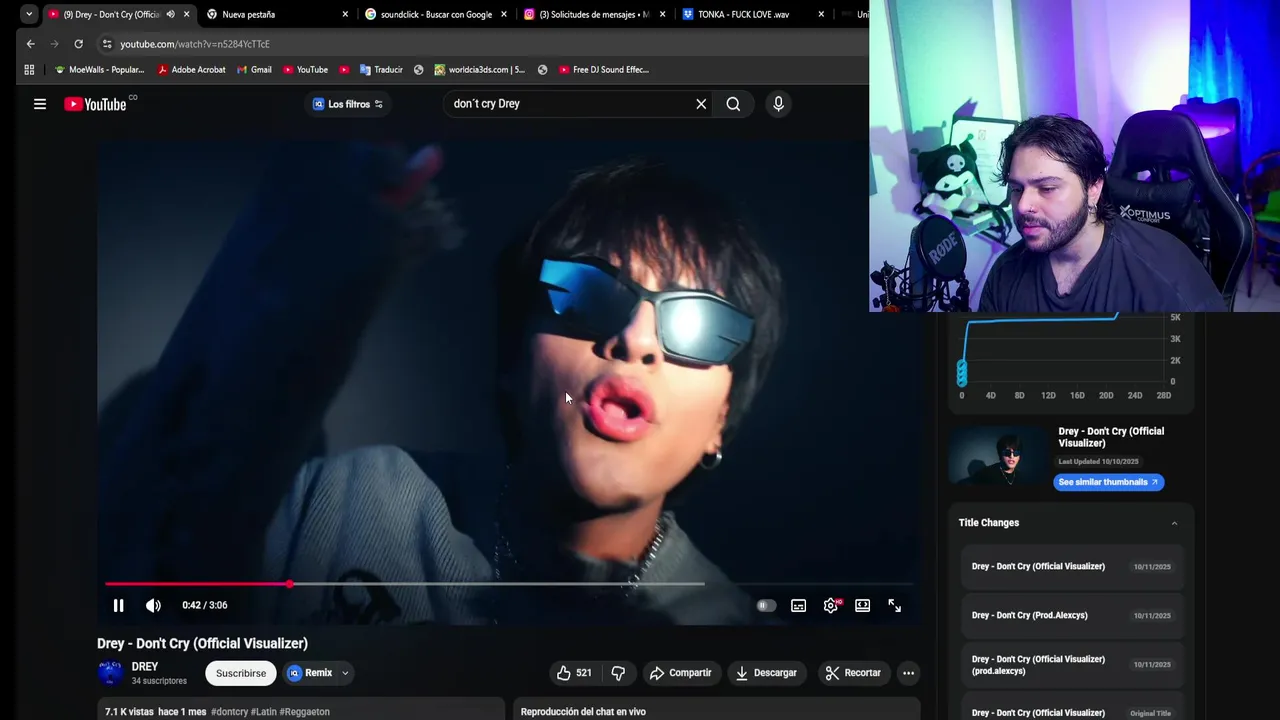Open the MoeWalls bookmark

100,70
